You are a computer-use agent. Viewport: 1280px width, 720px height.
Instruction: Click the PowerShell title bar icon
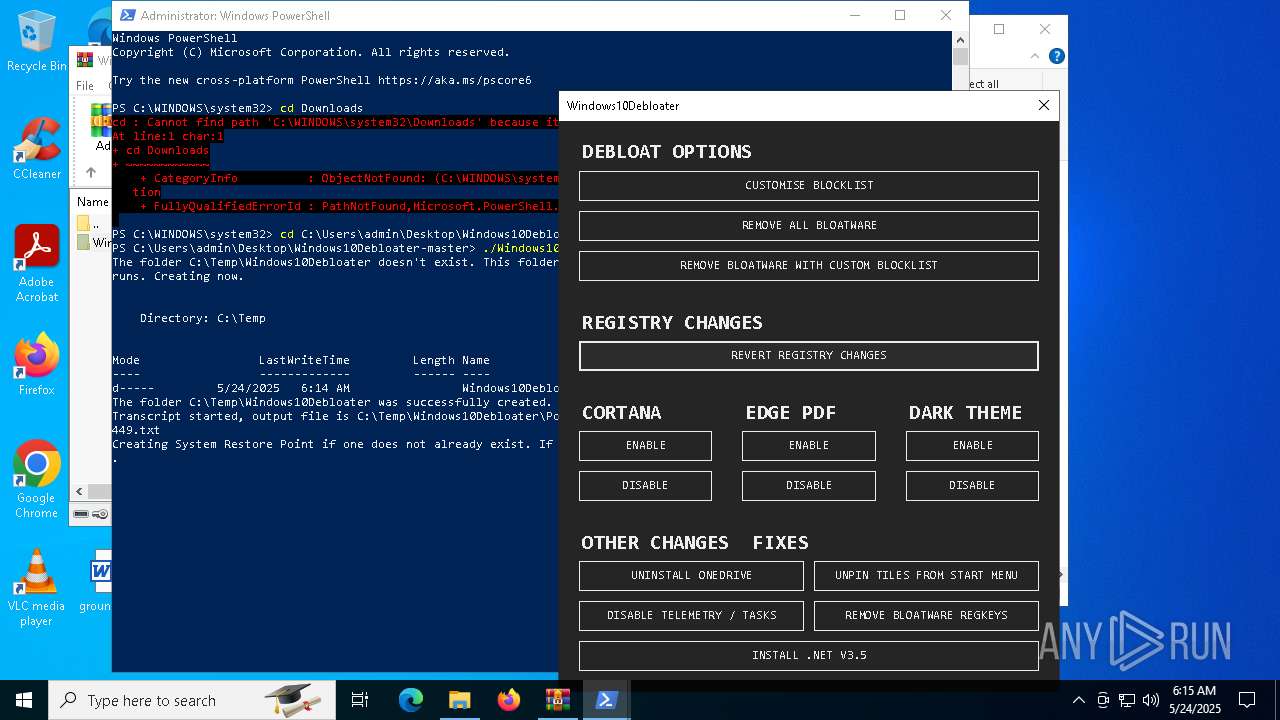(126, 15)
